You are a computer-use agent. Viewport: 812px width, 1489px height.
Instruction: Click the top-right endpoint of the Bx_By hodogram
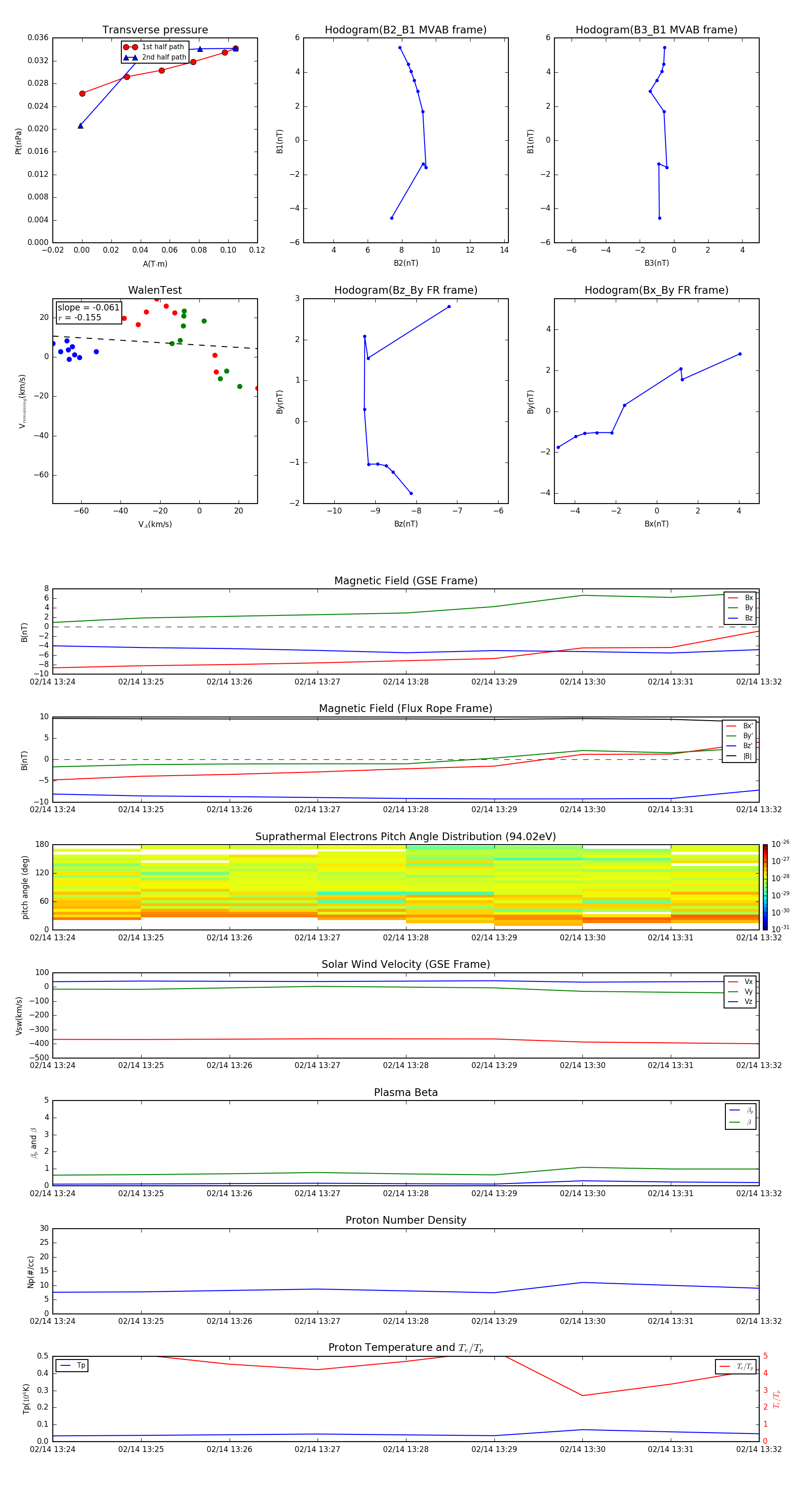click(x=740, y=354)
